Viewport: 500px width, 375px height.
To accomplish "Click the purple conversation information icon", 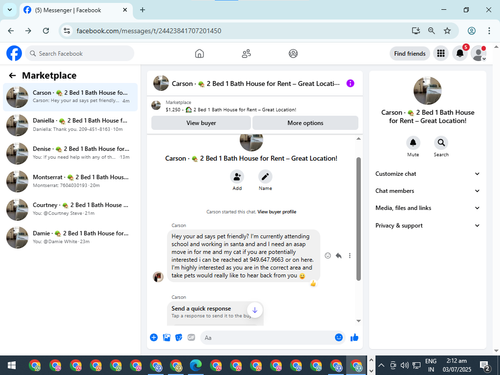I will pyautogui.click(x=350, y=83).
